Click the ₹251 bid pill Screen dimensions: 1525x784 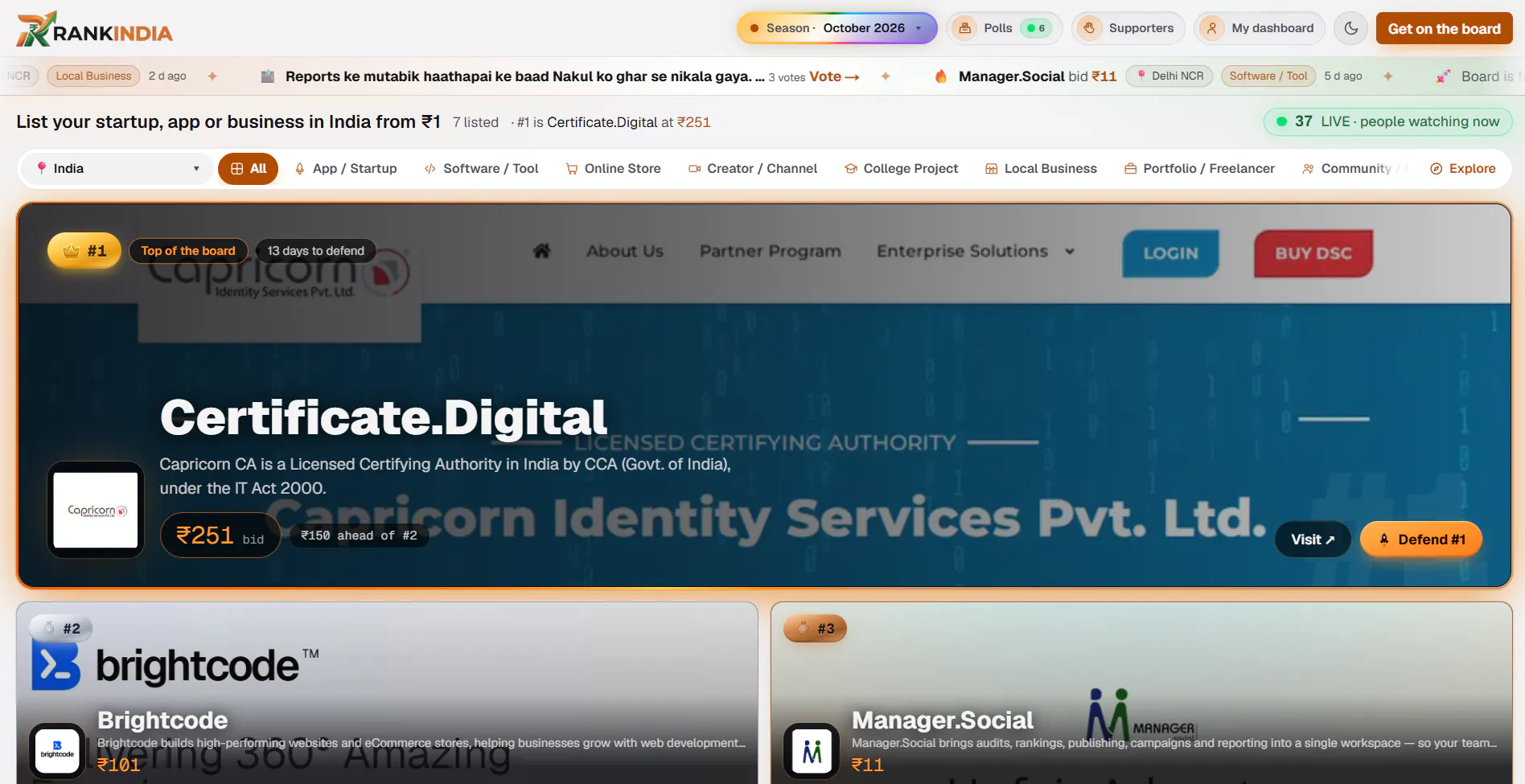click(220, 536)
